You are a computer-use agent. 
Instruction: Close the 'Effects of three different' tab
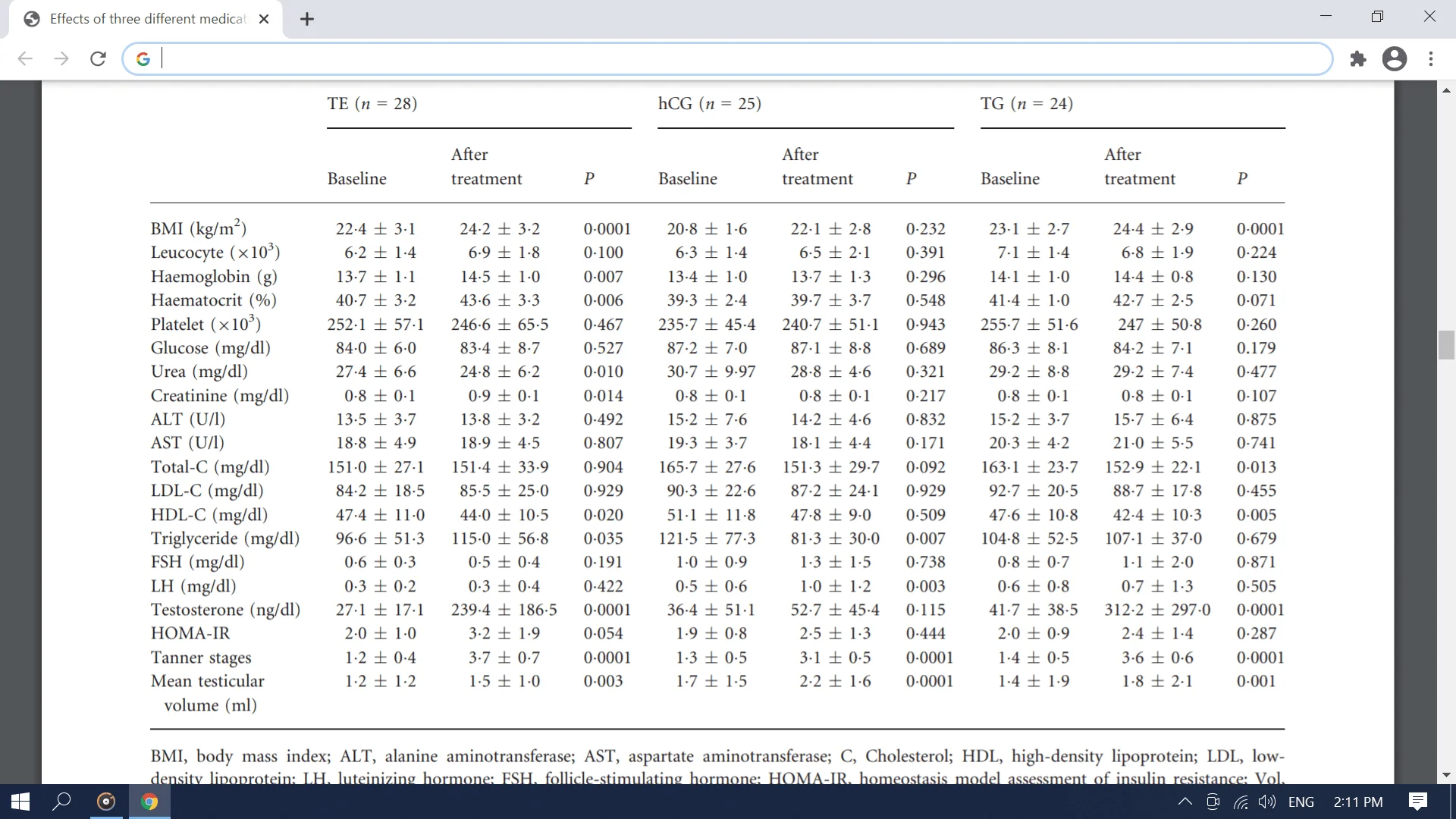pyautogui.click(x=264, y=19)
